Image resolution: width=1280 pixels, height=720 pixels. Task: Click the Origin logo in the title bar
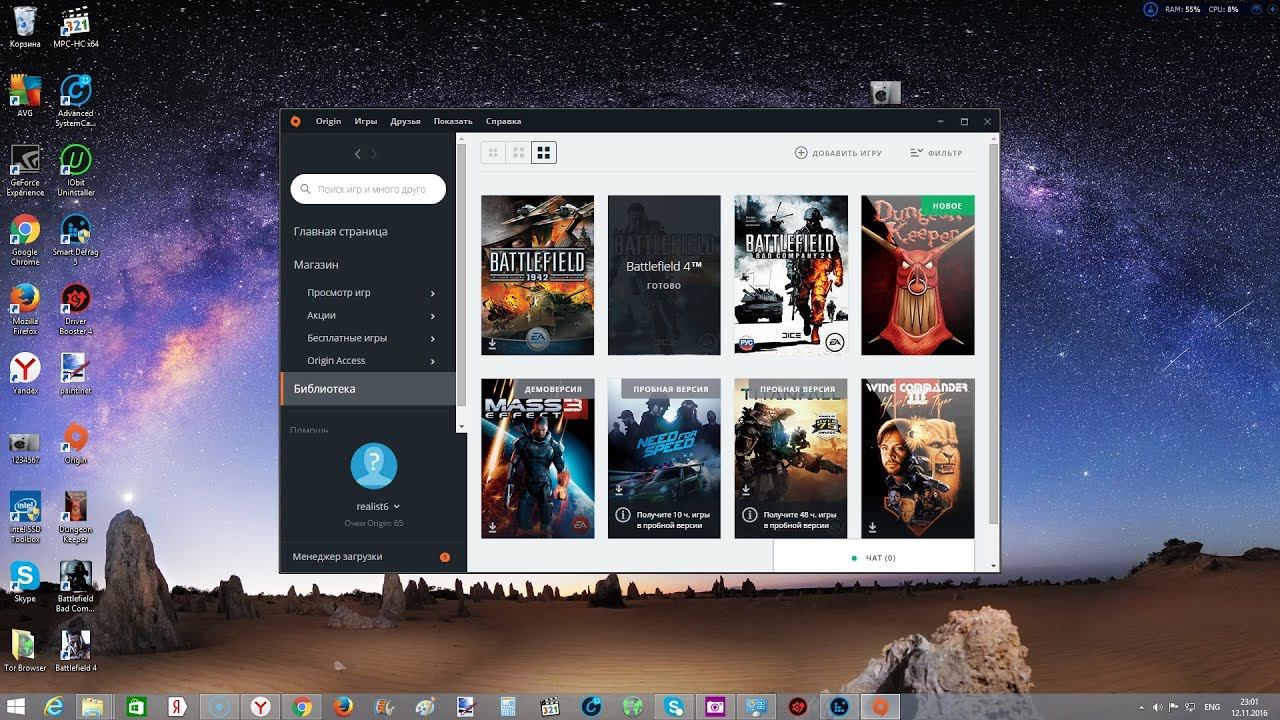tap(295, 121)
